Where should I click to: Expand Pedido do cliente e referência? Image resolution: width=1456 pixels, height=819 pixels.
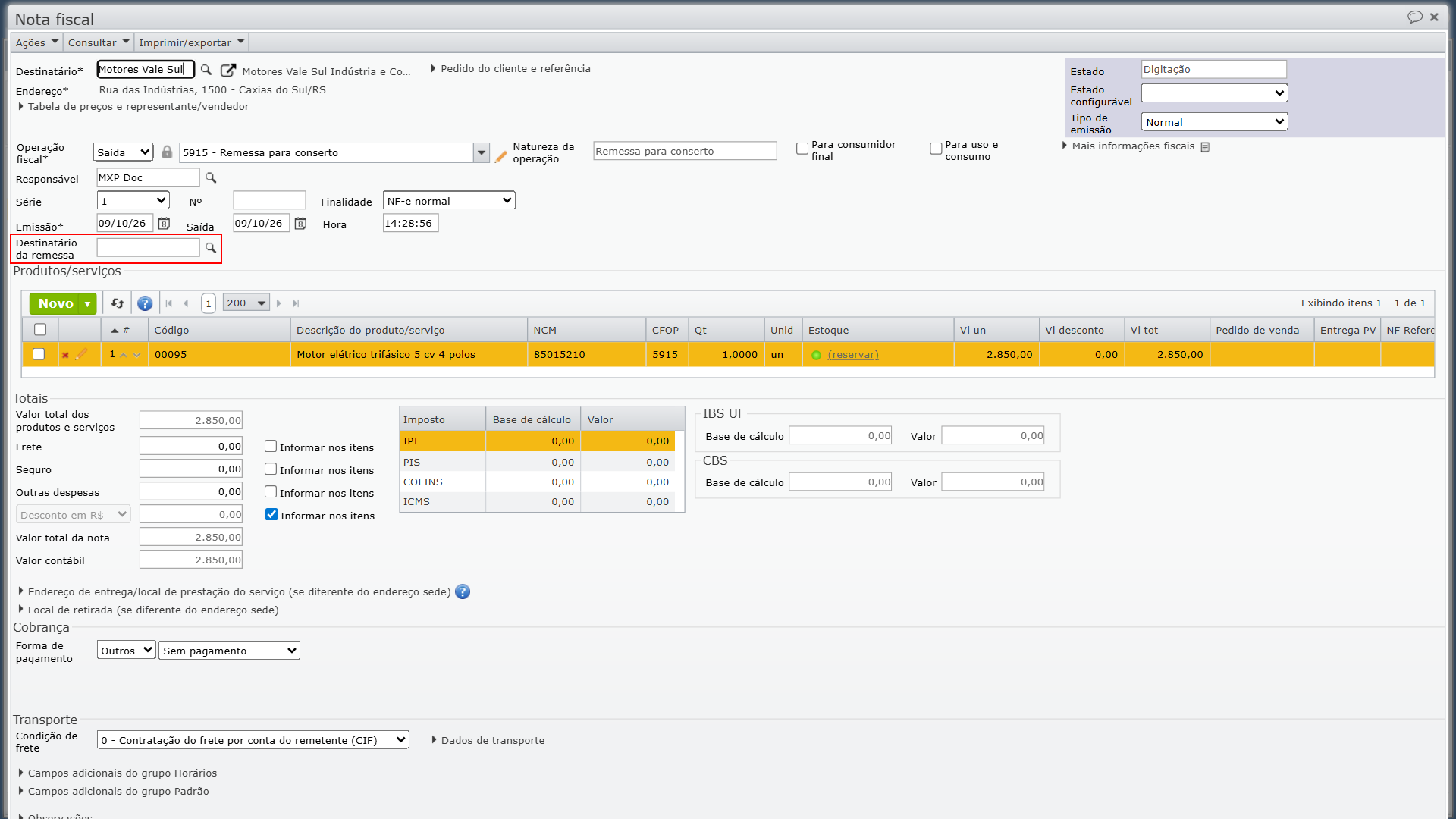pyautogui.click(x=510, y=69)
